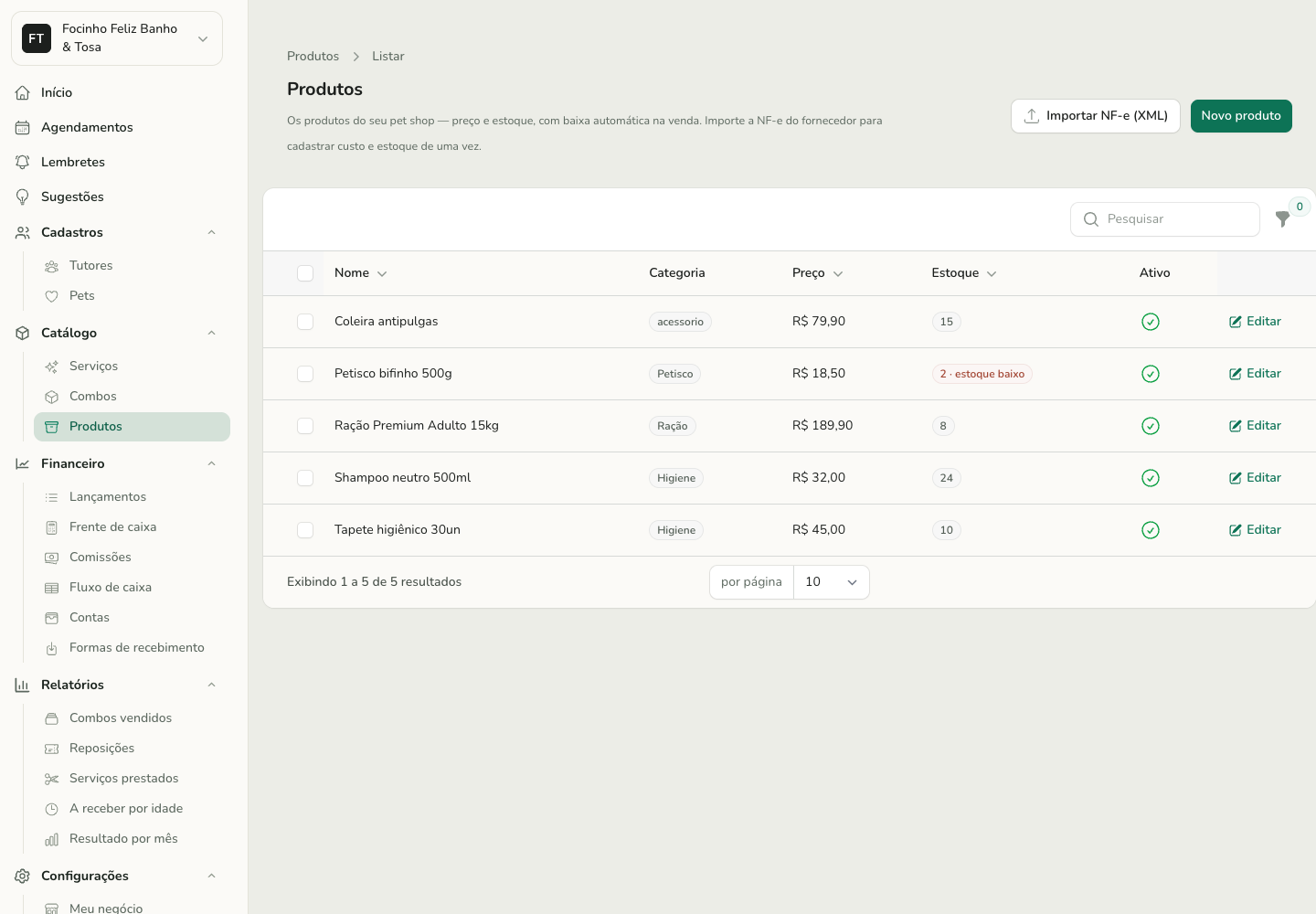1316x914 pixels.
Task: Click the Novo produto button
Action: tap(1241, 116)
